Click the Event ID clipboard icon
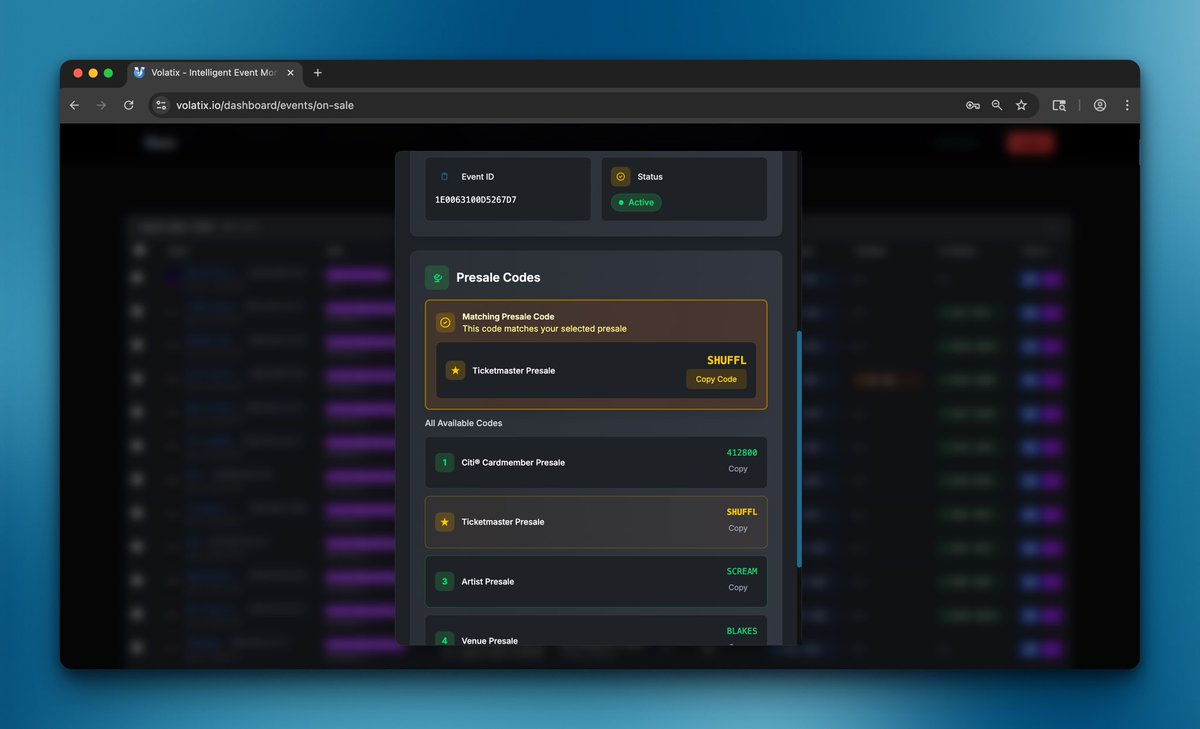This screenshot has width=1200, height=729. tap(445, 177)
